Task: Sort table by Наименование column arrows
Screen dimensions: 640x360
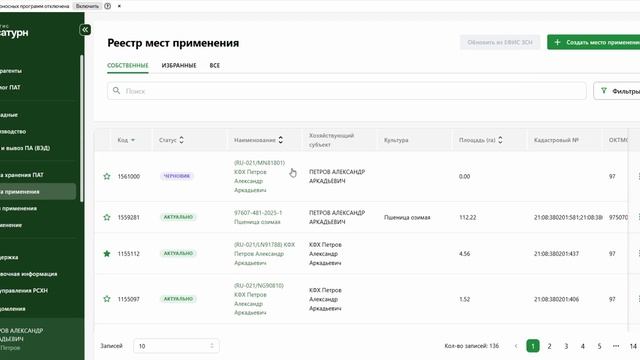Action: pos(280,140)
